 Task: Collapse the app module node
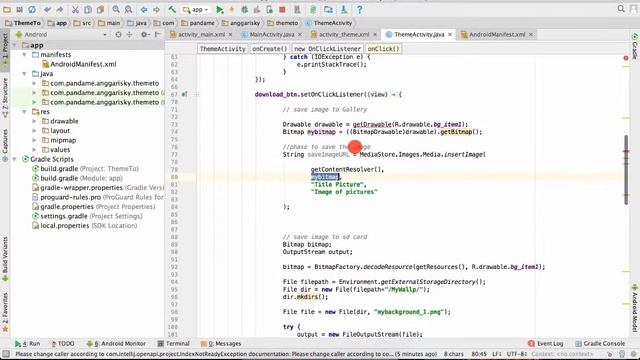coord(15,45)
